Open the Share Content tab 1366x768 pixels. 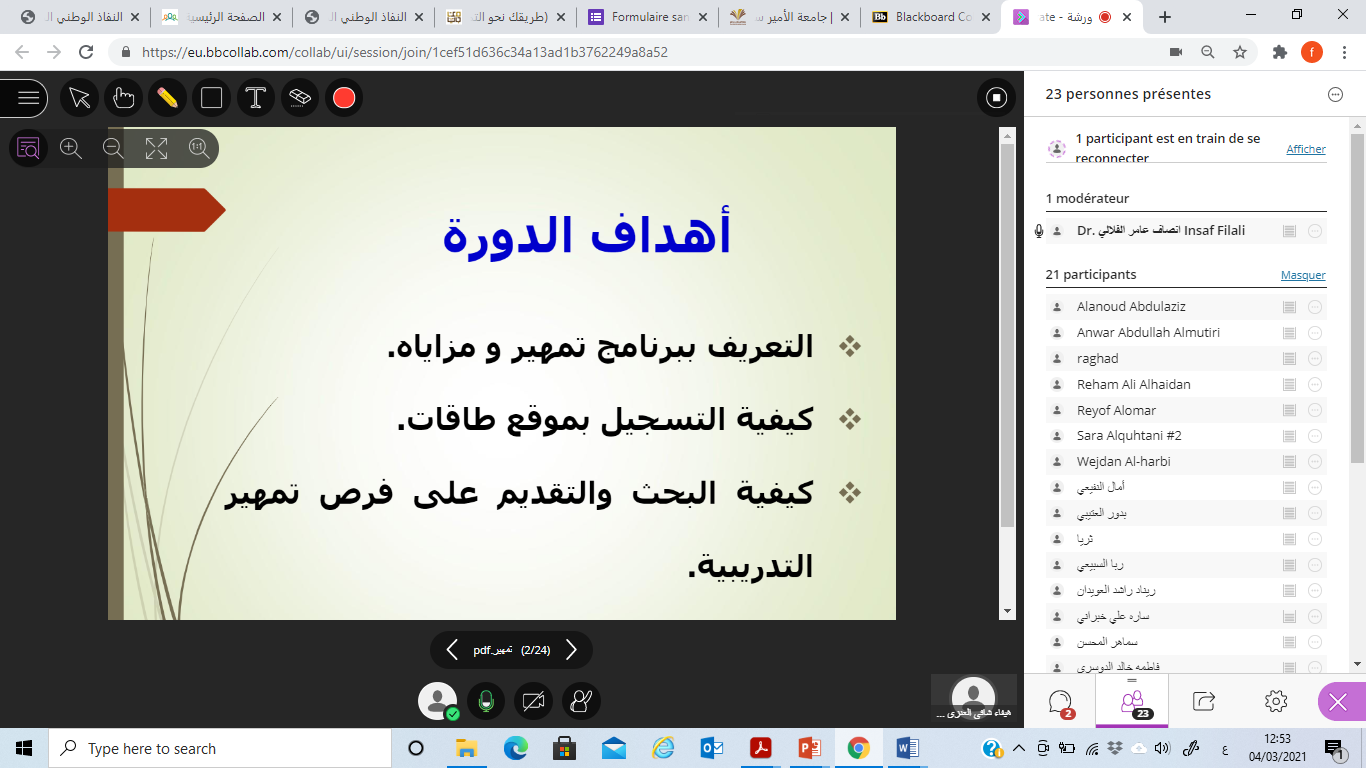point(1204,701)
